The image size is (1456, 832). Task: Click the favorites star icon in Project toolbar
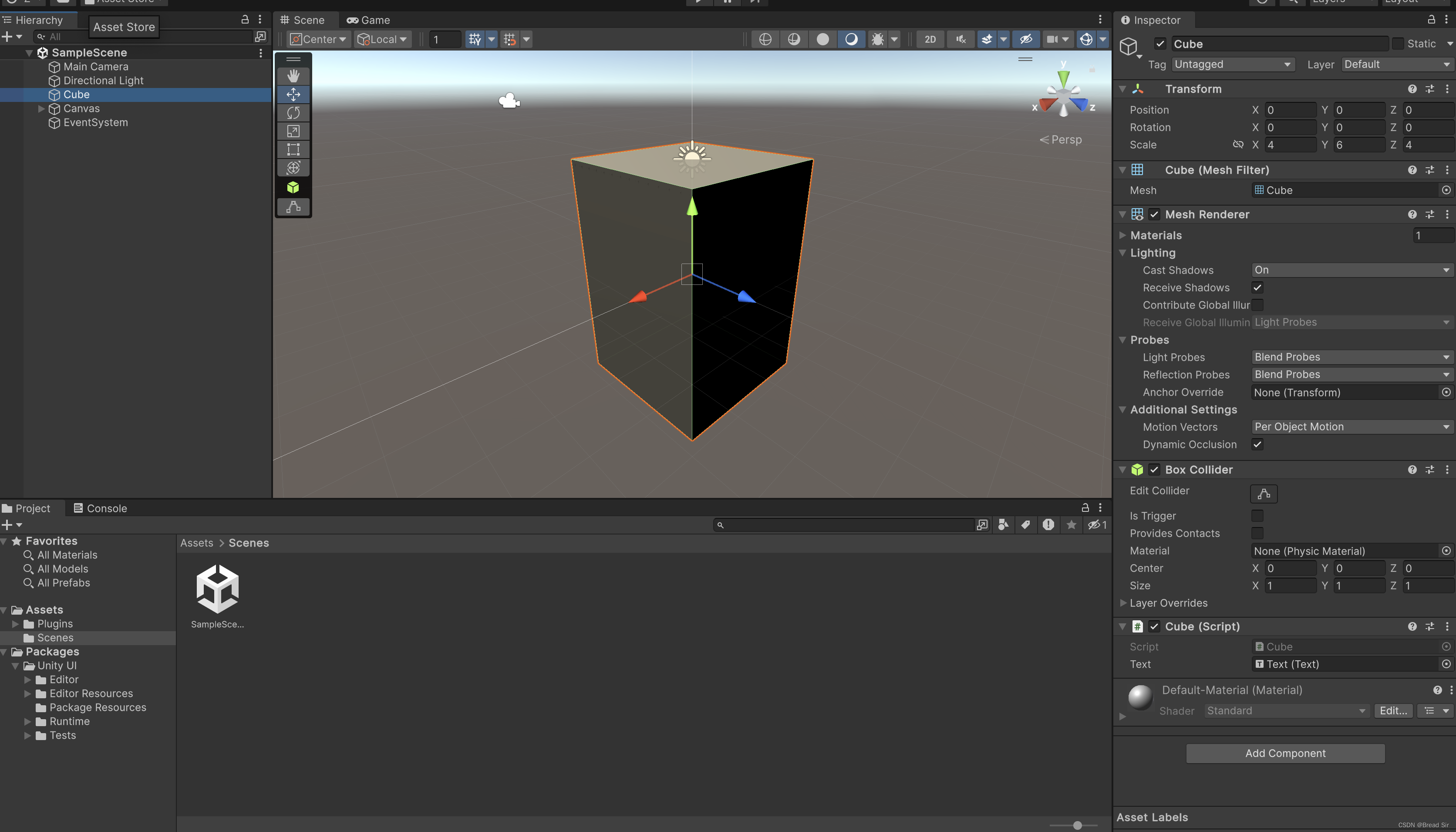click(x=1071, y=524)
